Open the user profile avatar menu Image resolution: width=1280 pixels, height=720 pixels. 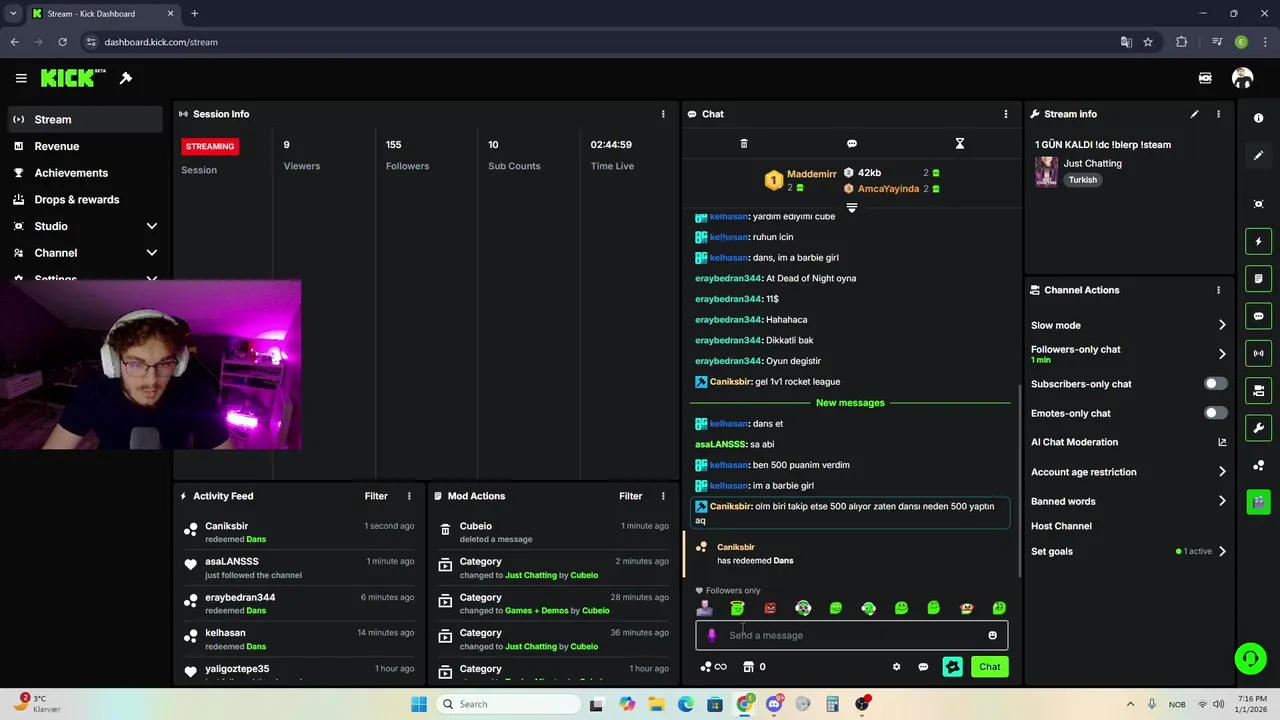(1242, 78)
